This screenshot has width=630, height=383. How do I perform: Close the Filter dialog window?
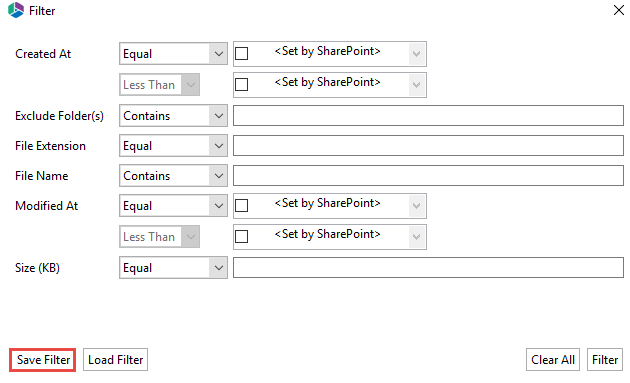618,10
